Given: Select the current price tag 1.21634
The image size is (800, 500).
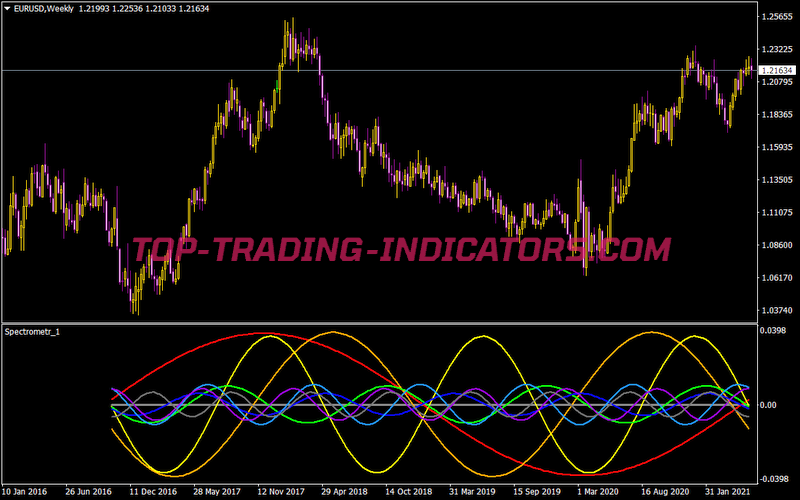Looking at the screenshot, I should [778, 70].
